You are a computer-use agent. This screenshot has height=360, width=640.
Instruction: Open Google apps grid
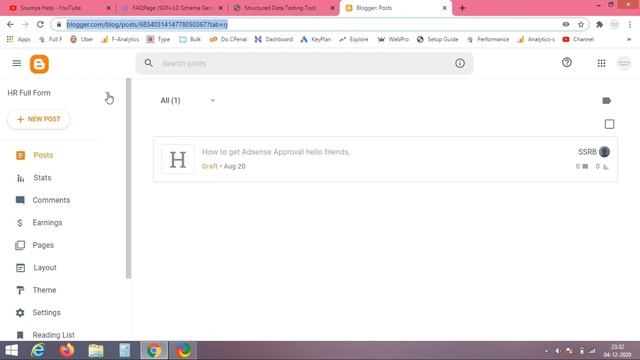click(x=601, y=63)
